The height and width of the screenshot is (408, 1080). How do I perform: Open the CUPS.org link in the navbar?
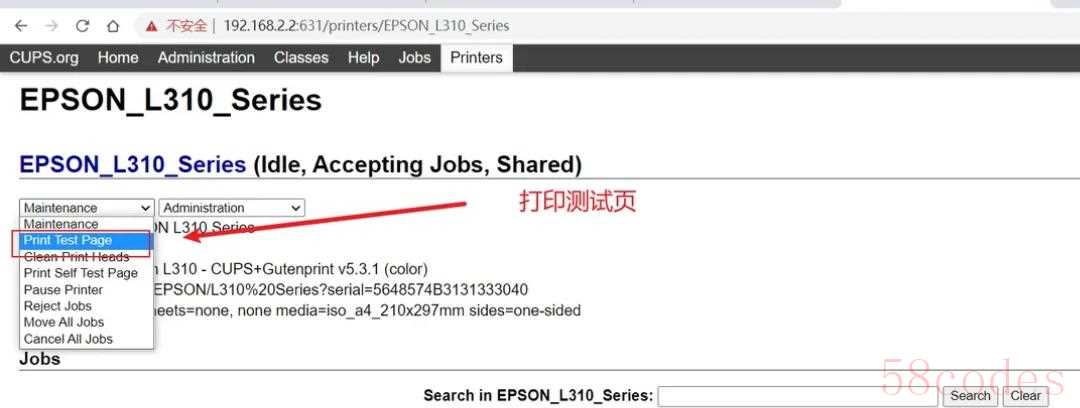pyautogui.click(x=44, y=58)
